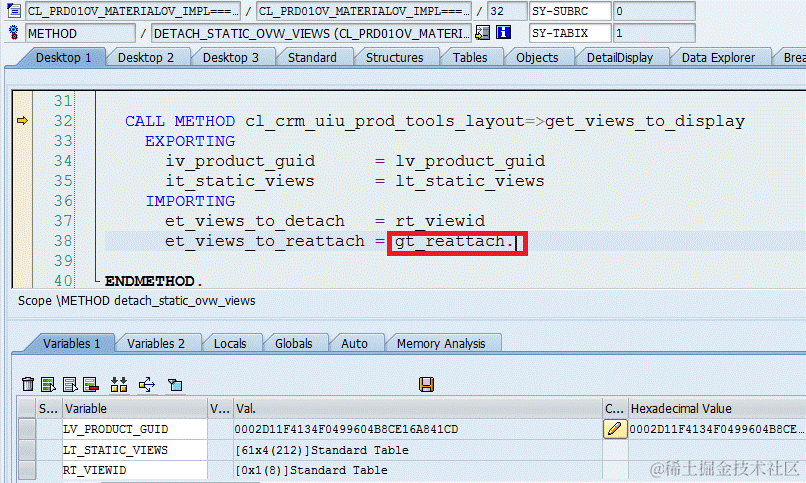Click the SY-SUBRC value field showing 0
The width and height of the screenshot is (806, 483).
[x=654, y=11]
